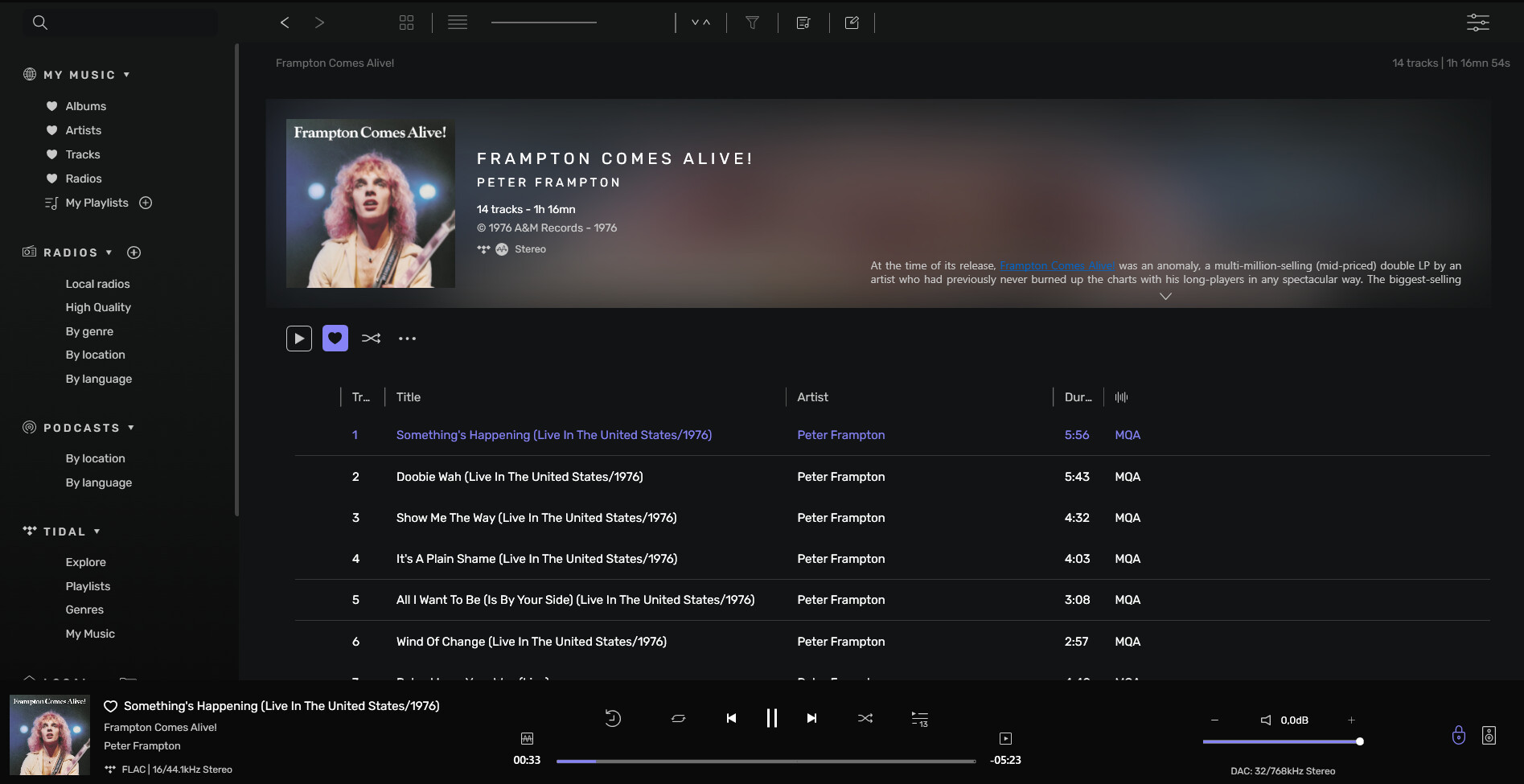Click the Frampton Comes Alive! album cover

(x=371, y=203)
